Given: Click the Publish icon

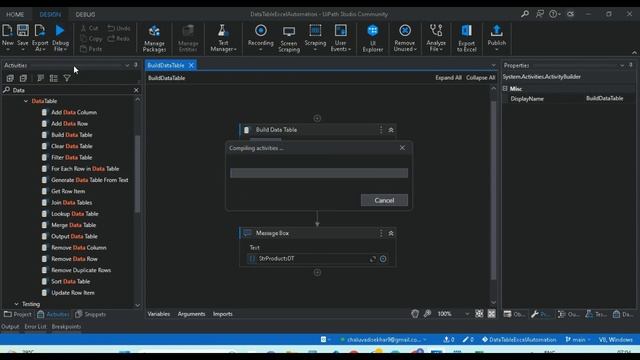Looking at the screenshot, I should tap(496, 38).
